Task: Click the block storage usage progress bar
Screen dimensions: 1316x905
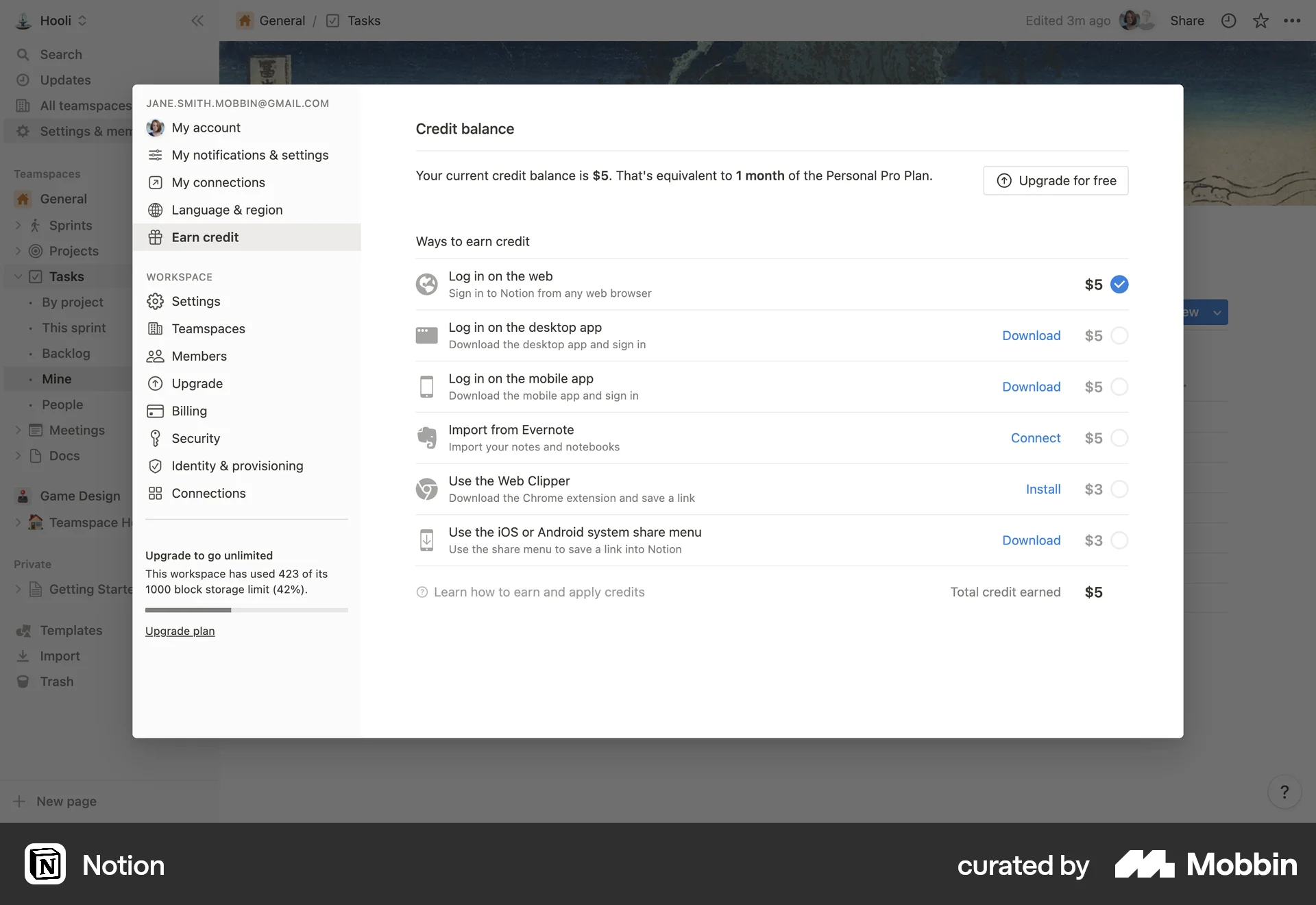Action: [247, 610]
